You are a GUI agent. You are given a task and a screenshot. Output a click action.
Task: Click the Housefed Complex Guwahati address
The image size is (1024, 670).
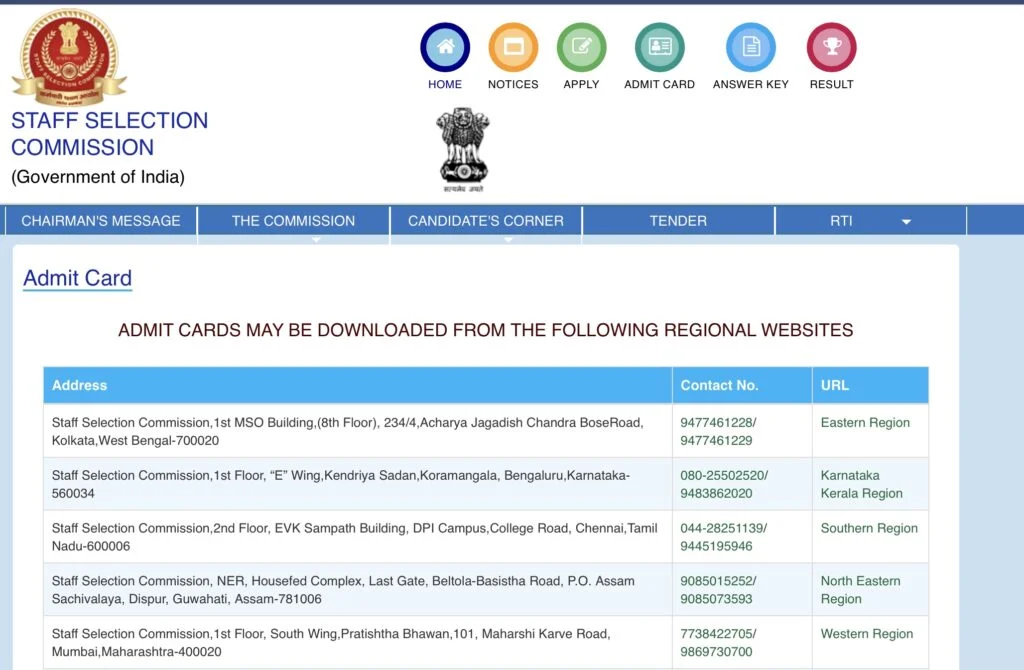tap(358, 590)
